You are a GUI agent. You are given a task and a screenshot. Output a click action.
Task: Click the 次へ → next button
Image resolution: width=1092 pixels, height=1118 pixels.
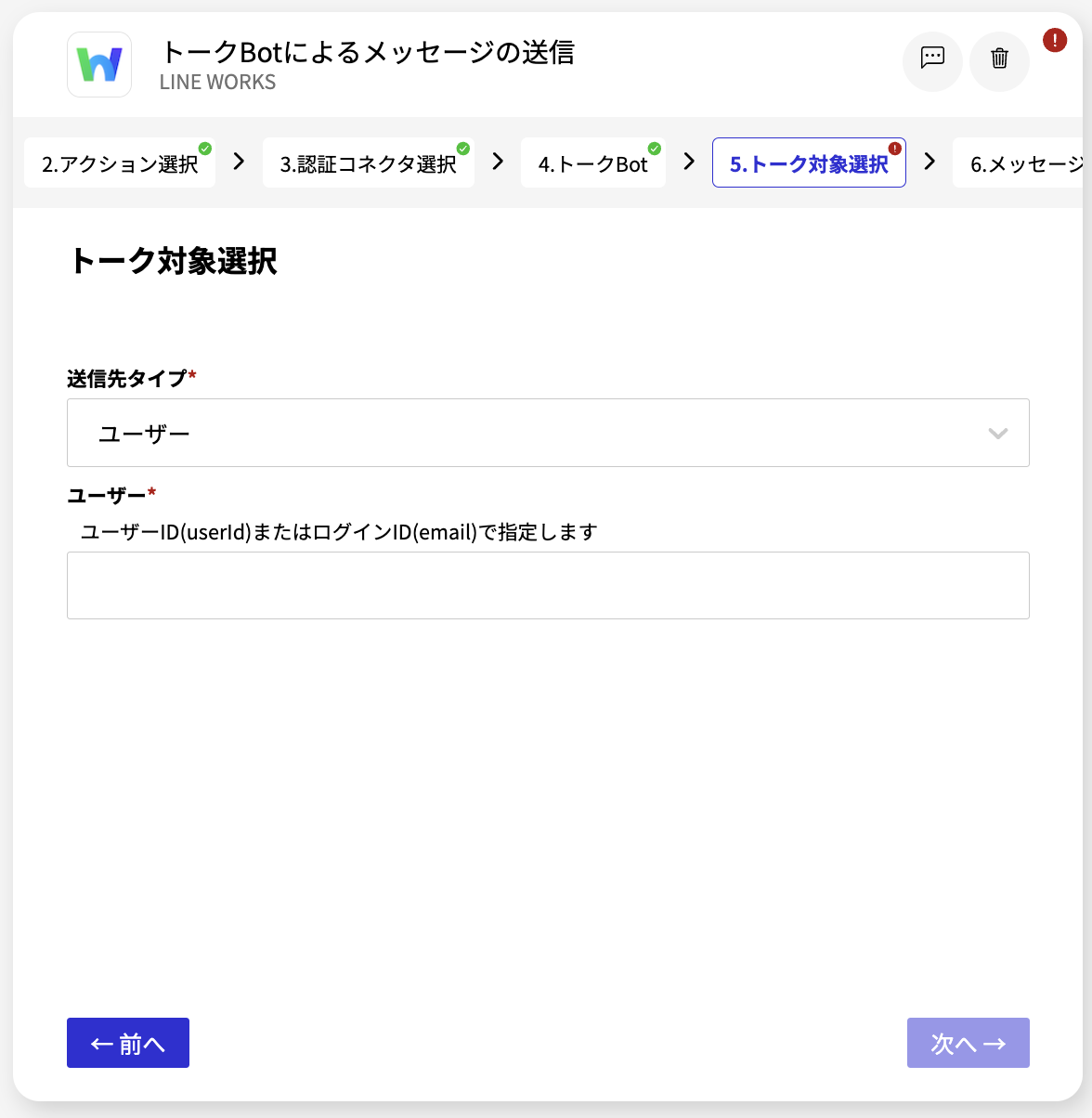968,1043
